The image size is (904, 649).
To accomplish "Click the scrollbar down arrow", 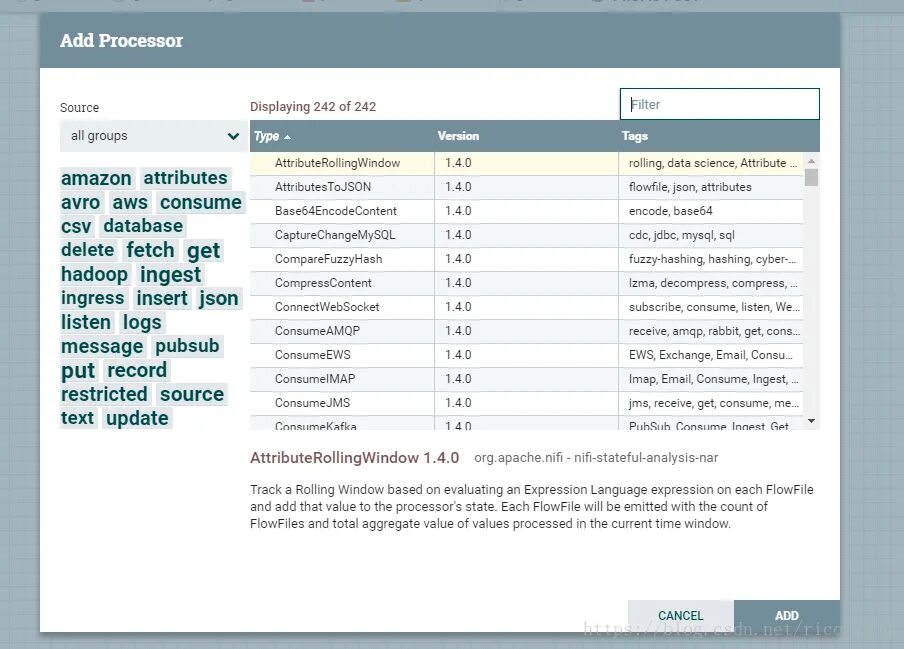I will point(811,421).
